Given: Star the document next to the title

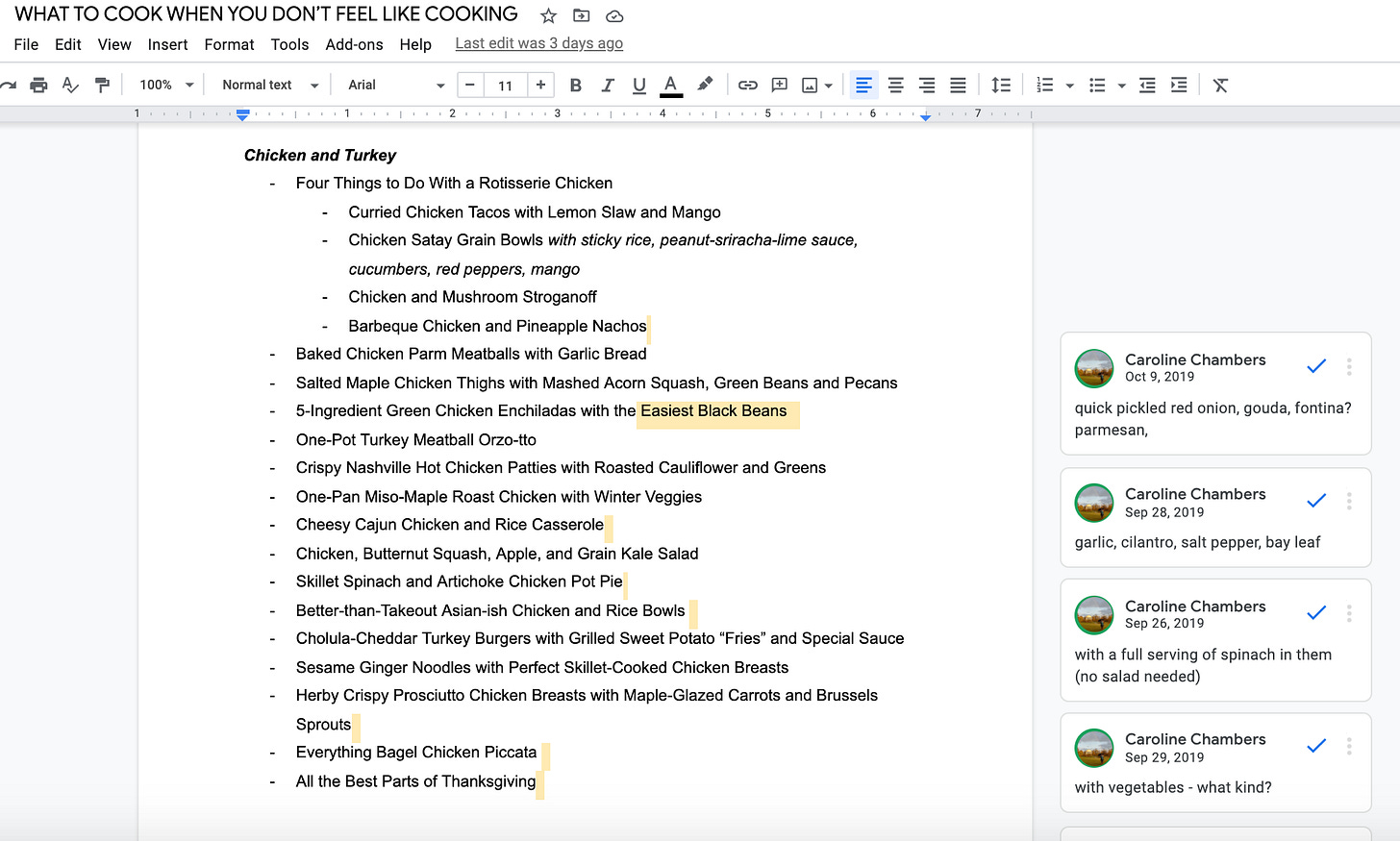Looking at the screenshot, I should pyautogui.click(x=548, y=15).
